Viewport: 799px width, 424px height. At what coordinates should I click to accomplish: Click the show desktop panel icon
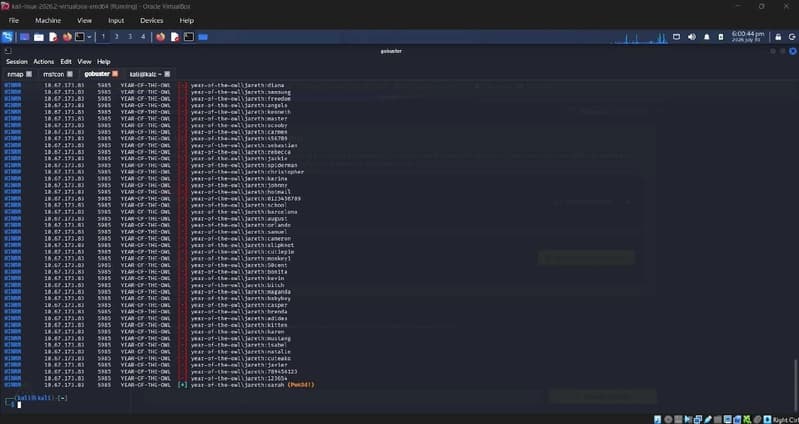tap(24, 37)
